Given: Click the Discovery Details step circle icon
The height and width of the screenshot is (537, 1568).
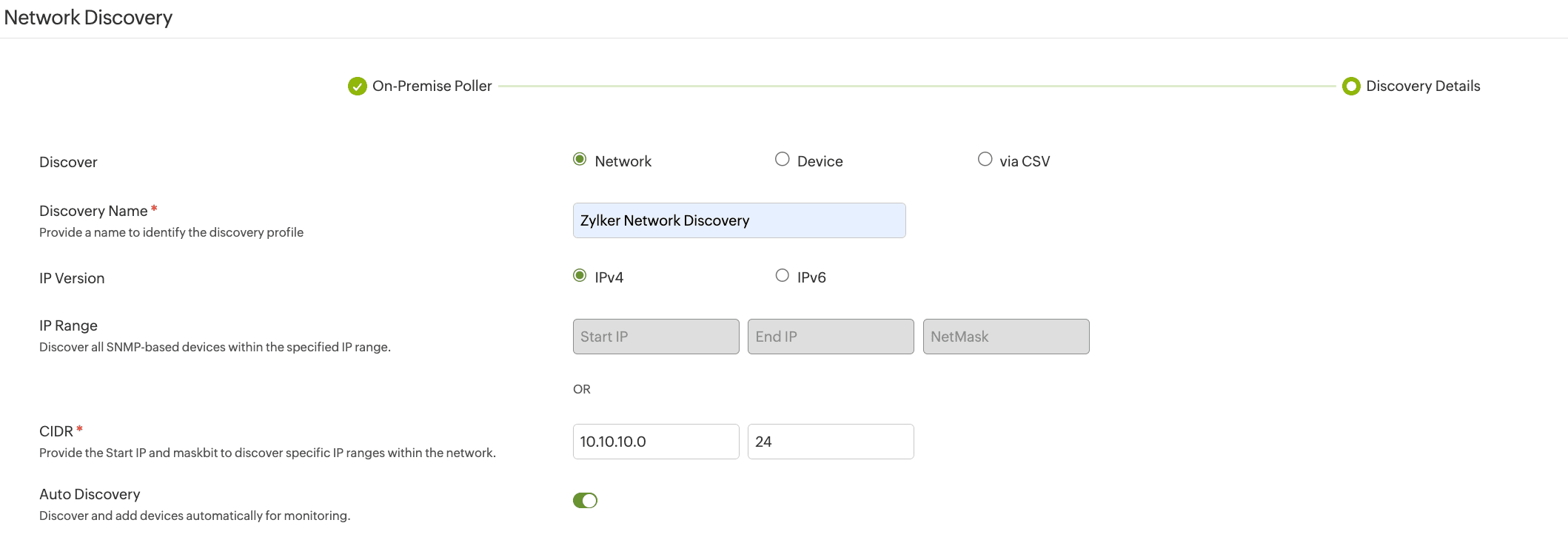Looking at the screenshot, I should click(x=1350, y=87).
